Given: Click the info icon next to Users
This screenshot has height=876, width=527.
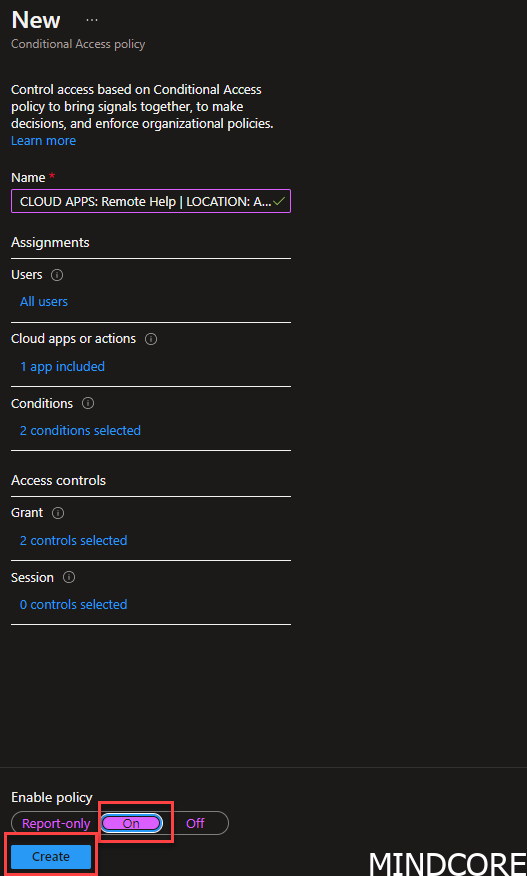Looking at the screenshot, I should (x=57, y=275).
